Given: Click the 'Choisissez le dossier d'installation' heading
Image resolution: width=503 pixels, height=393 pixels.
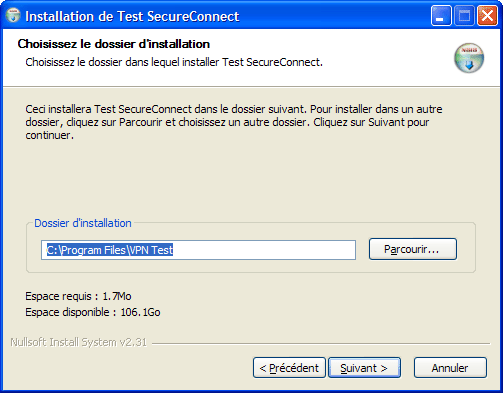Looking at the screenshot, I should (x=114, y=44).
